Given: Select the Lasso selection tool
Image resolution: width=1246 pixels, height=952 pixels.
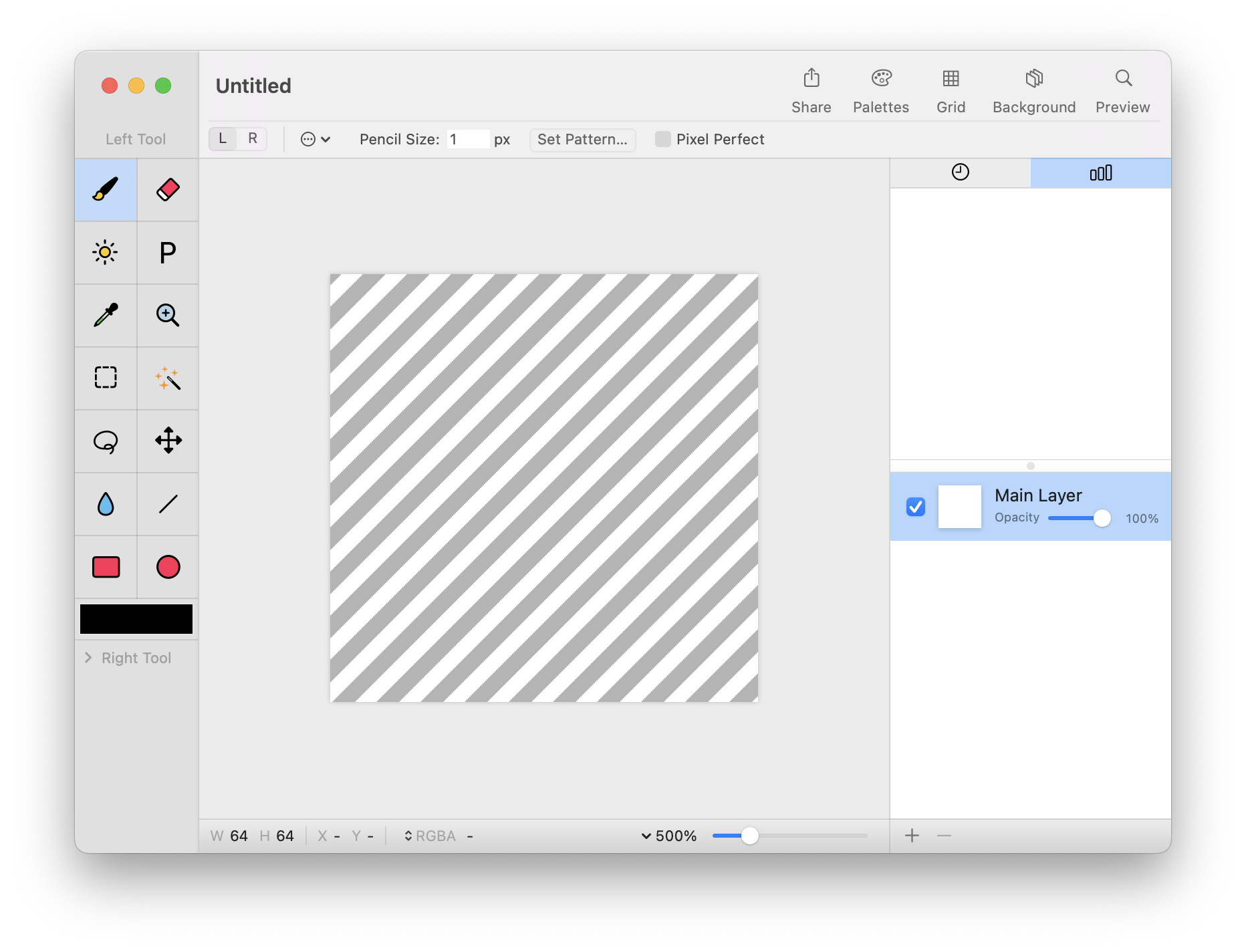Looking at the screenshot, I should [x=106, y=441].
